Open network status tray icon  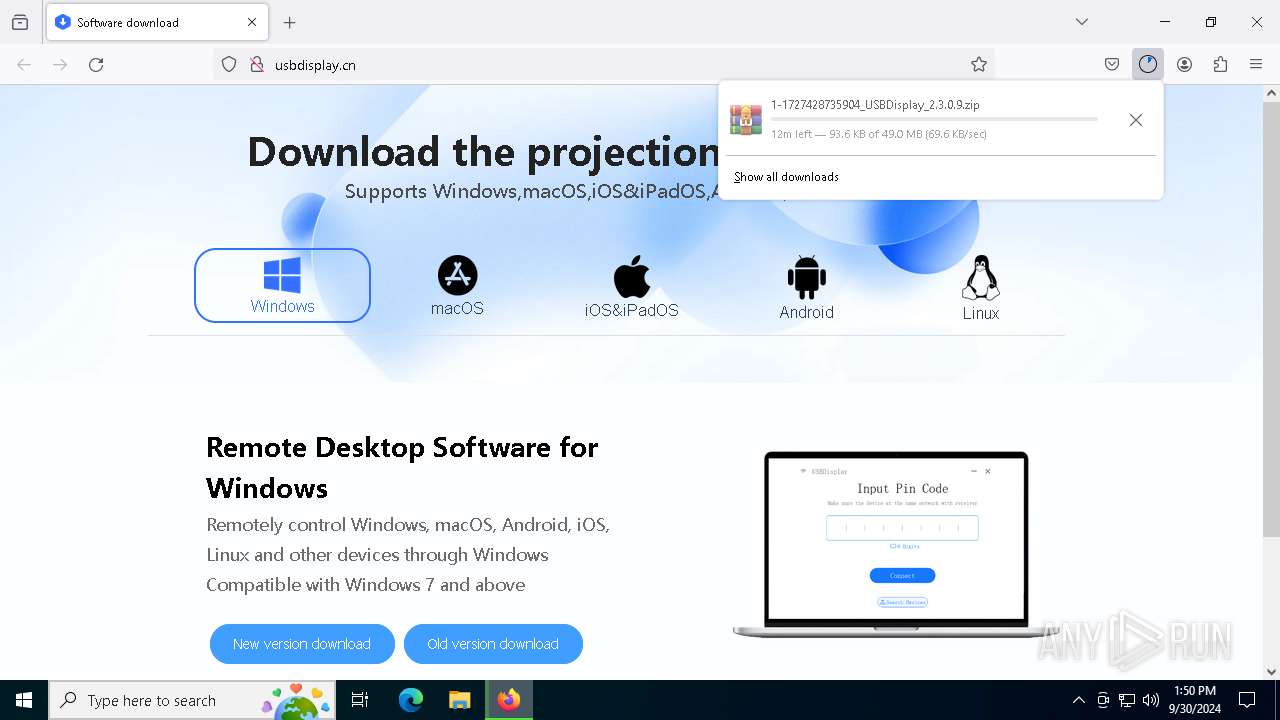click(x=1127, y=700)
